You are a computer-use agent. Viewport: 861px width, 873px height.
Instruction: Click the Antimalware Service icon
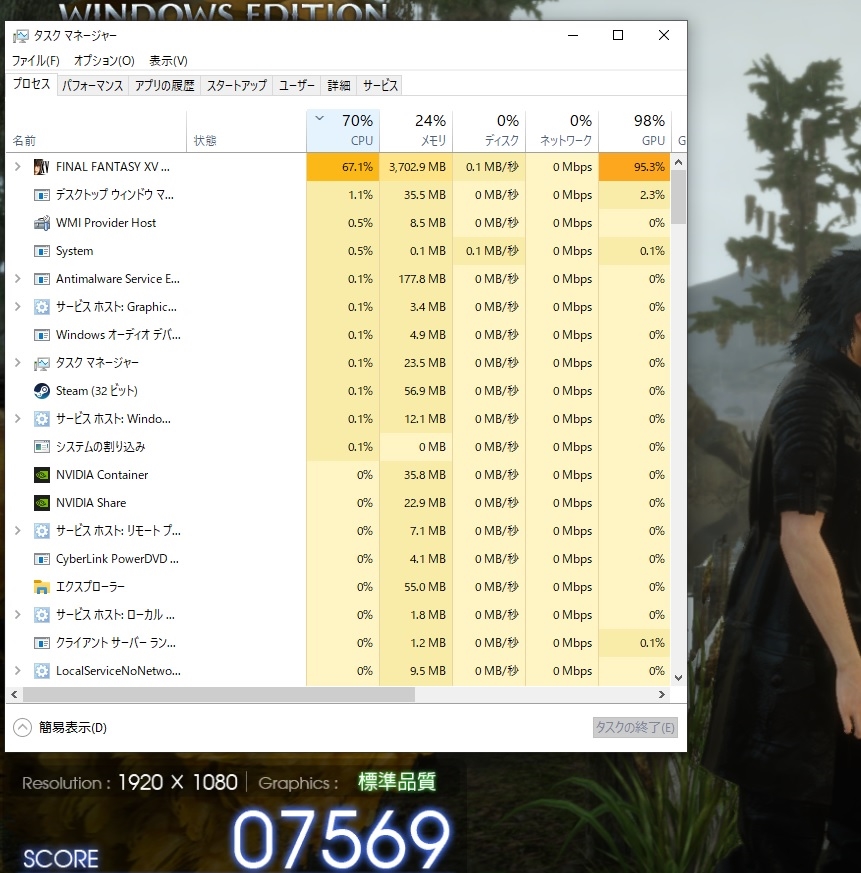42,279
